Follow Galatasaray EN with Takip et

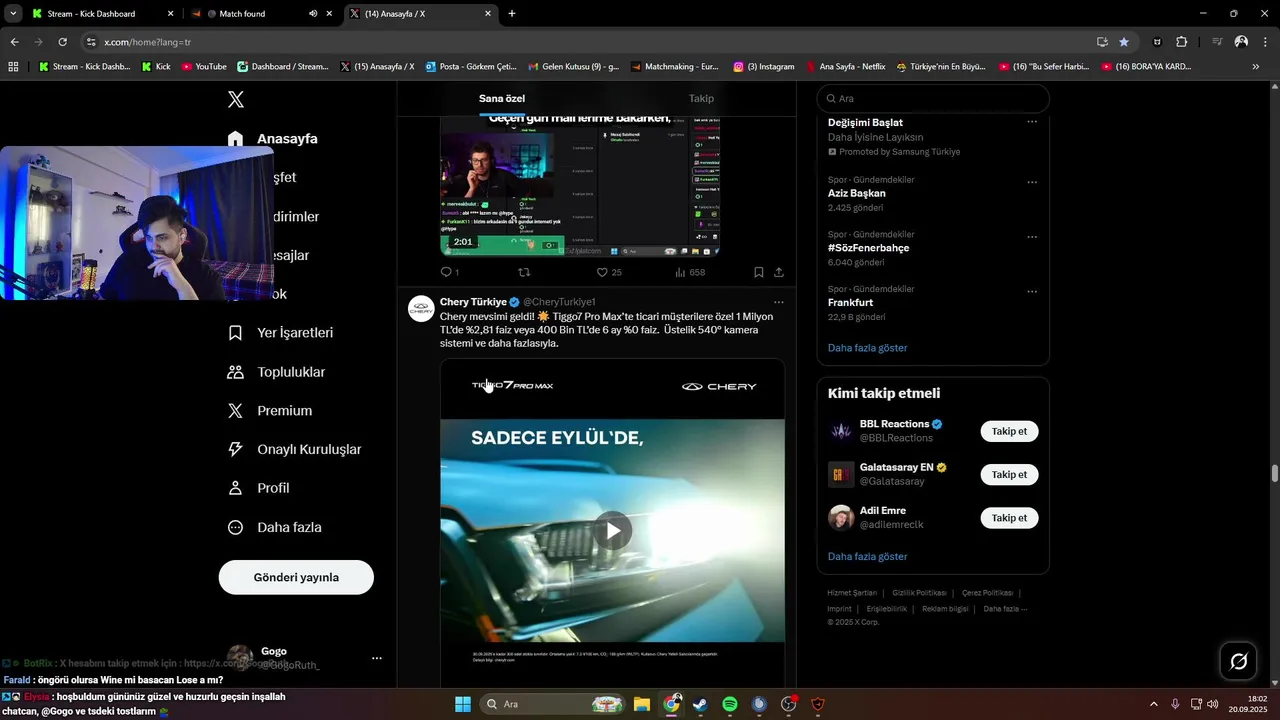click(x=1009, y=474)
